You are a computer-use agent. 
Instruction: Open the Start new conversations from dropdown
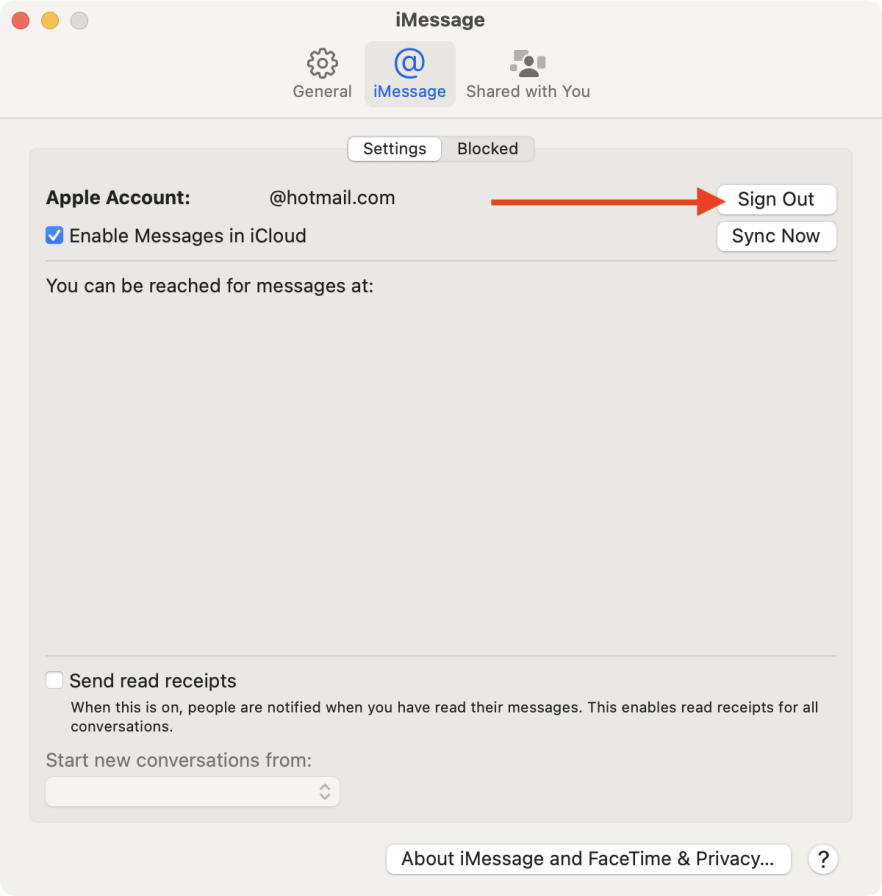pos(192,791)
